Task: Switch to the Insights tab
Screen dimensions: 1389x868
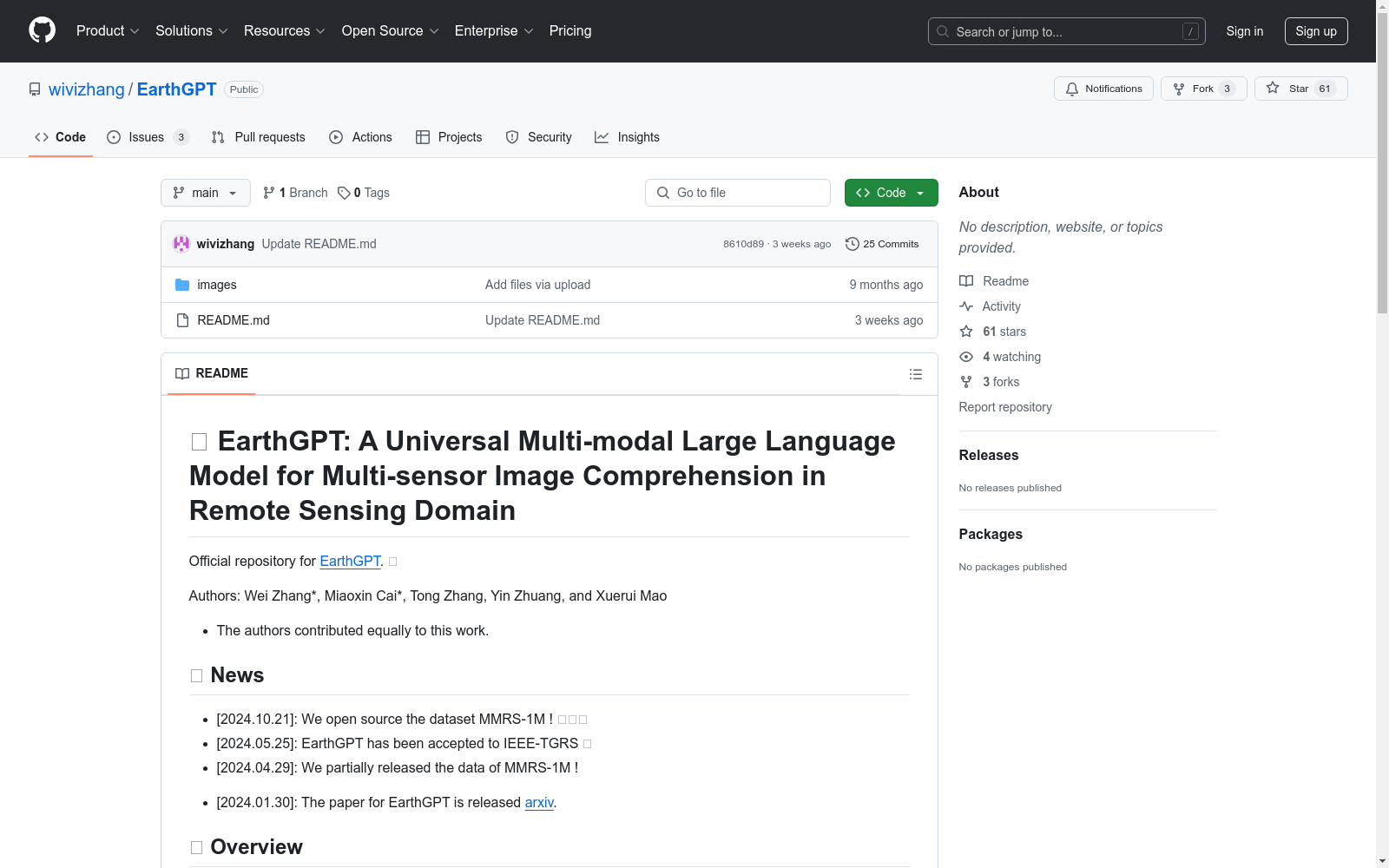Action: point(628,137)
